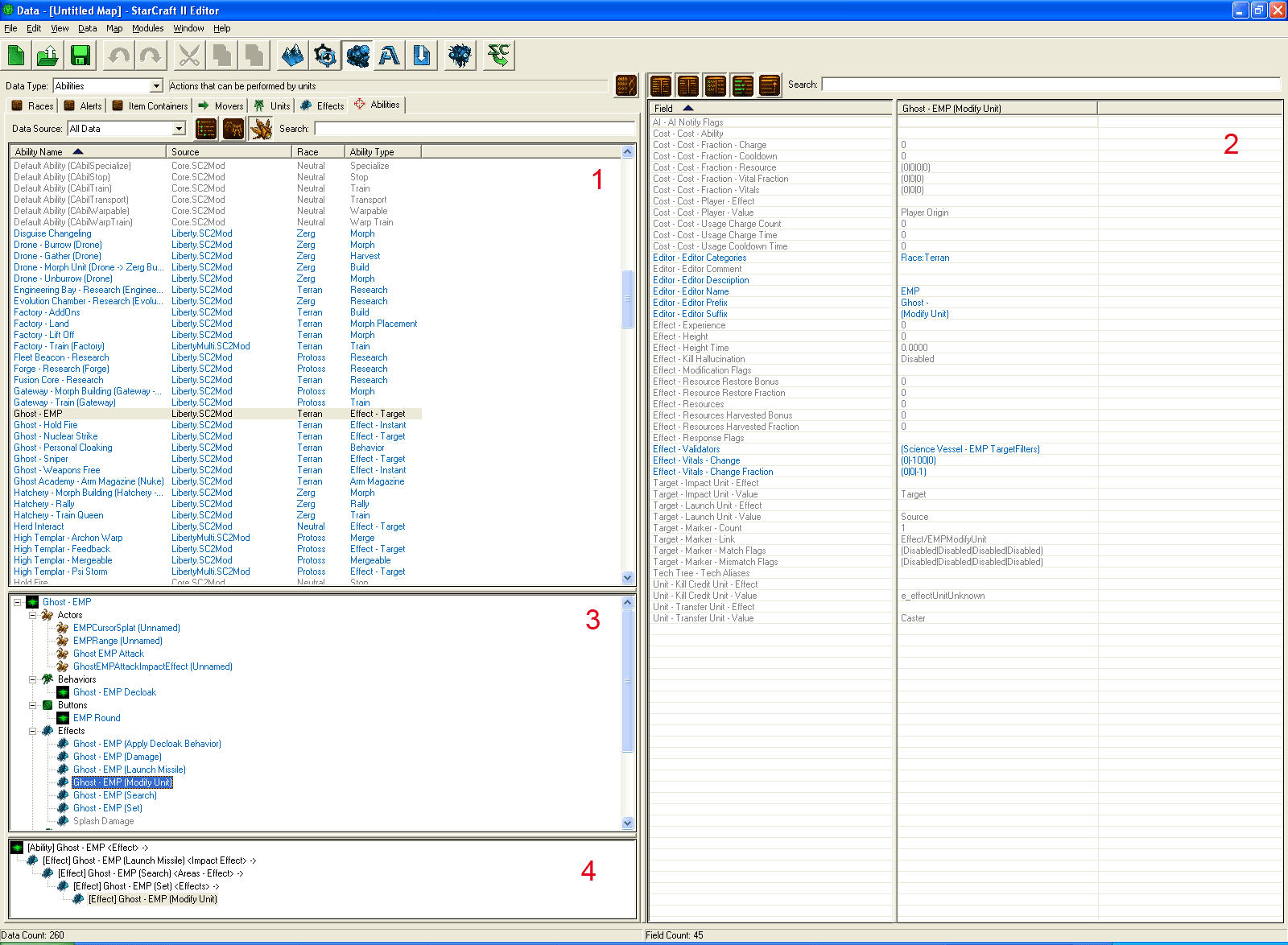This screenshot has height=945, width=1288.
Task: Open the Data Source dropdown
Action: pos(179,129)
